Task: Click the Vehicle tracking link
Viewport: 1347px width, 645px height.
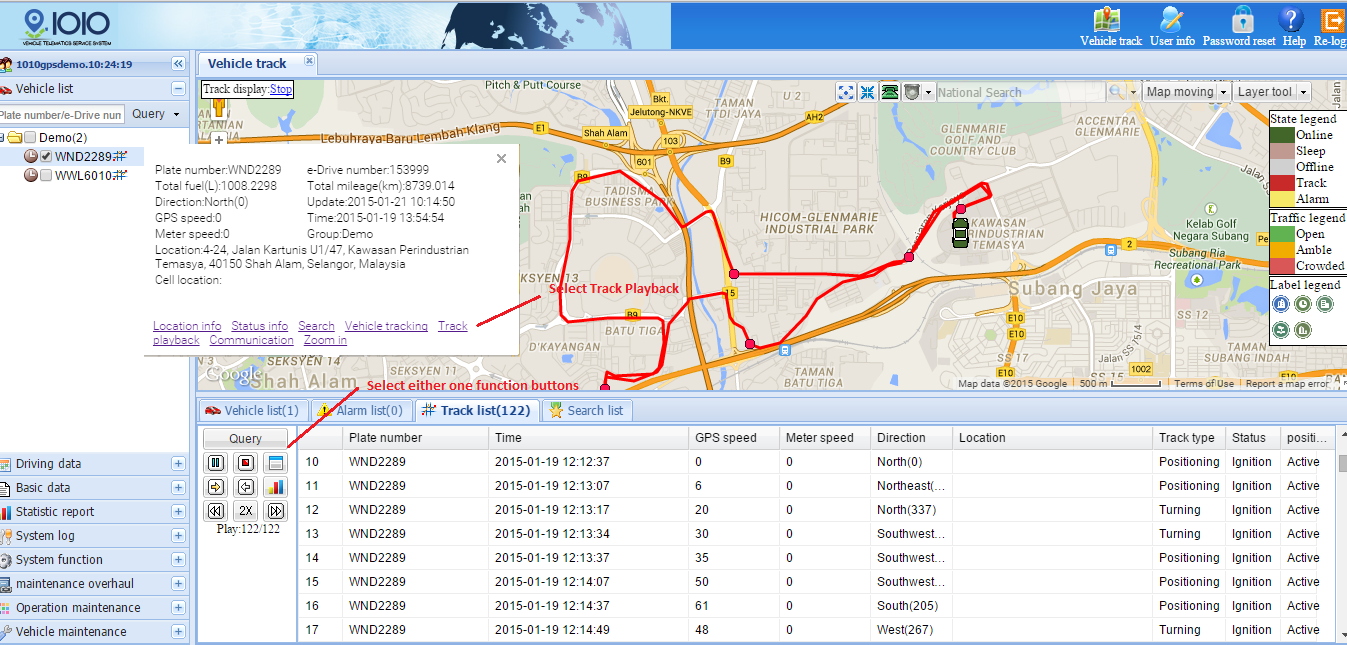Action: click(386, 326)
